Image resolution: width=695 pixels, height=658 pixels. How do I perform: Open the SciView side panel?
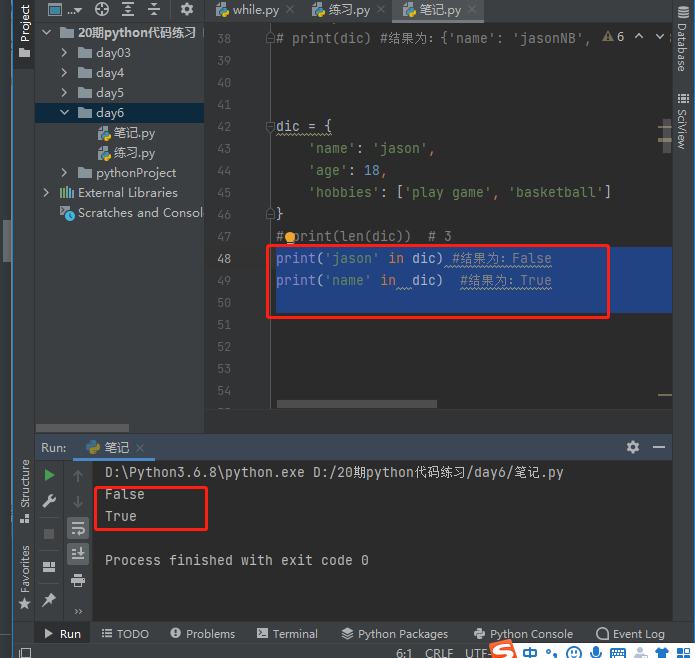point(683,121)
